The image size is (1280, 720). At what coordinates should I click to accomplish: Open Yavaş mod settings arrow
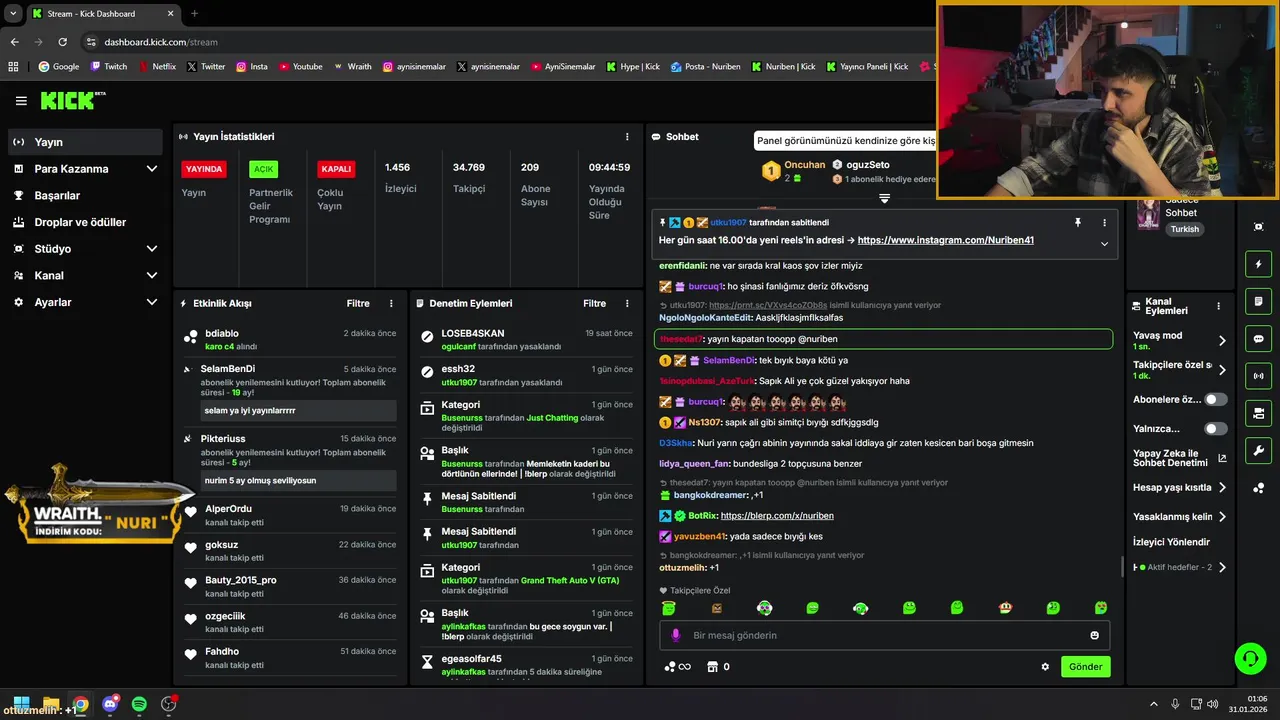(x=1222, y=341)
